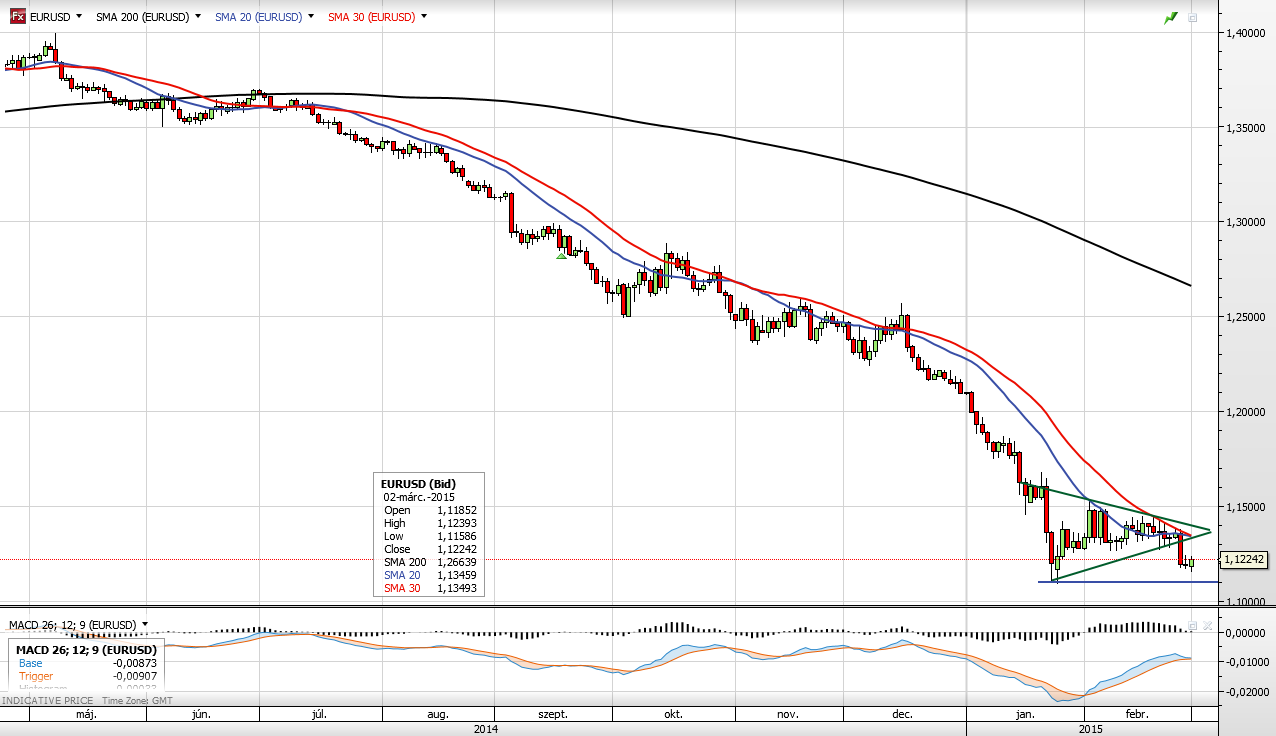Open the SMA 20 (EURUSD) dropdown
This screenshot has height=736, width=1276.
pos(312,17)
